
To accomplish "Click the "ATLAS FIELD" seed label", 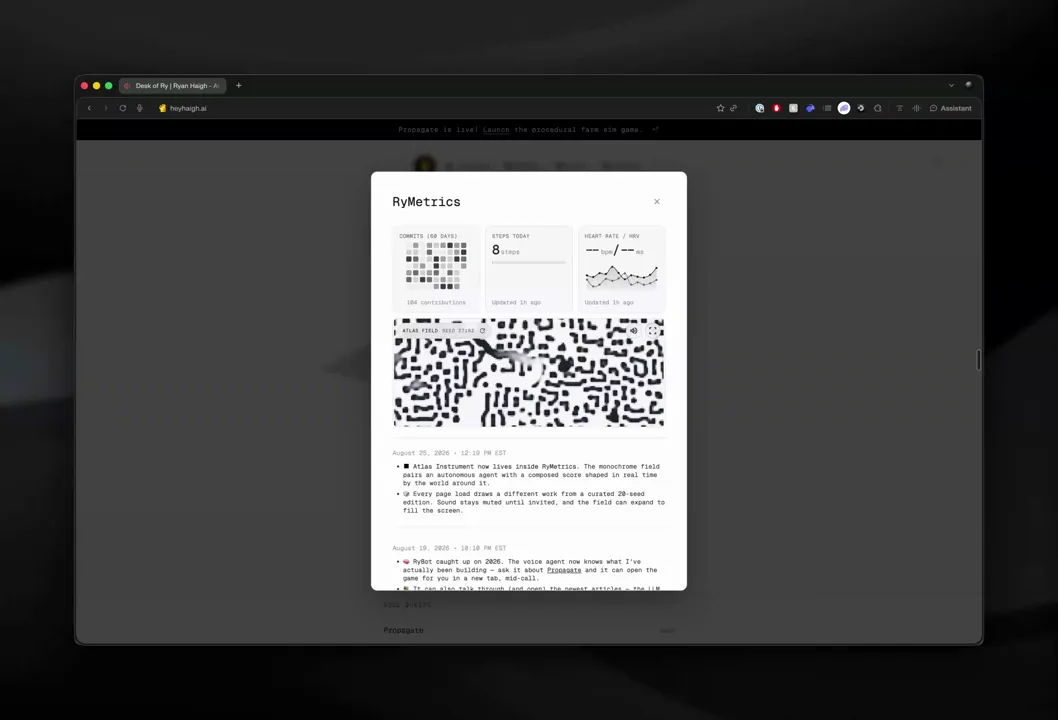I will pos(420,331).
